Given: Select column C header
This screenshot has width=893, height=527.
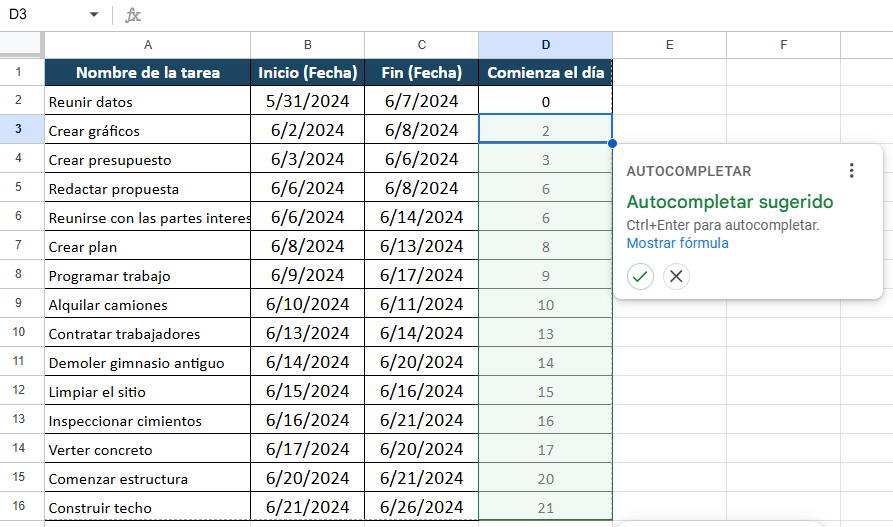Looking at the screenshot, I should (421, 45).
